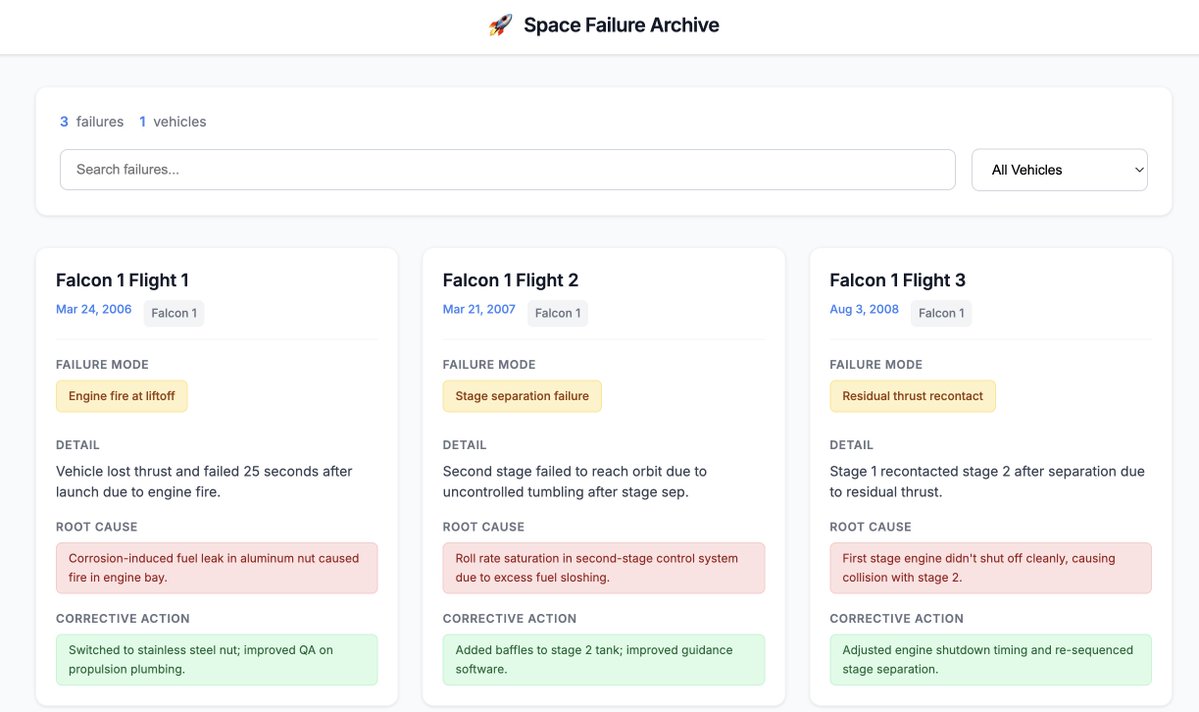Screen dimensions: 1199x712
Task: Click ROOT CAUSE label on Flight 2 card
Action: coord(483,527)
